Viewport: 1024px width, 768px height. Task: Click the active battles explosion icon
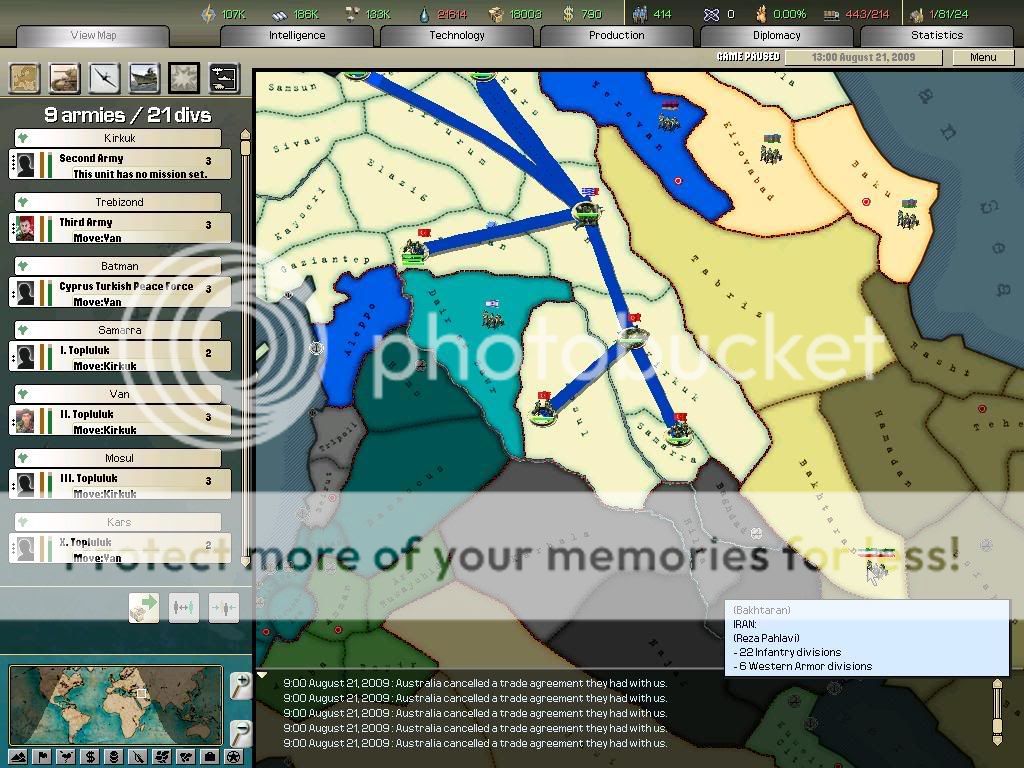(x=184, y=77)
